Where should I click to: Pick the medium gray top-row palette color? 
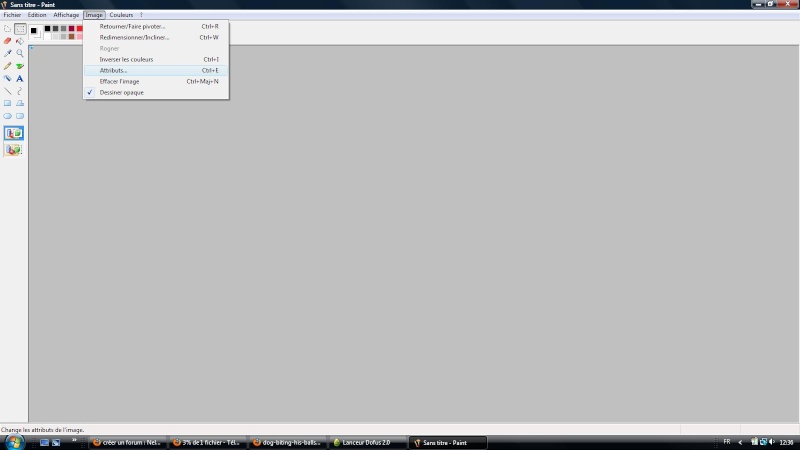pos(64,29)
